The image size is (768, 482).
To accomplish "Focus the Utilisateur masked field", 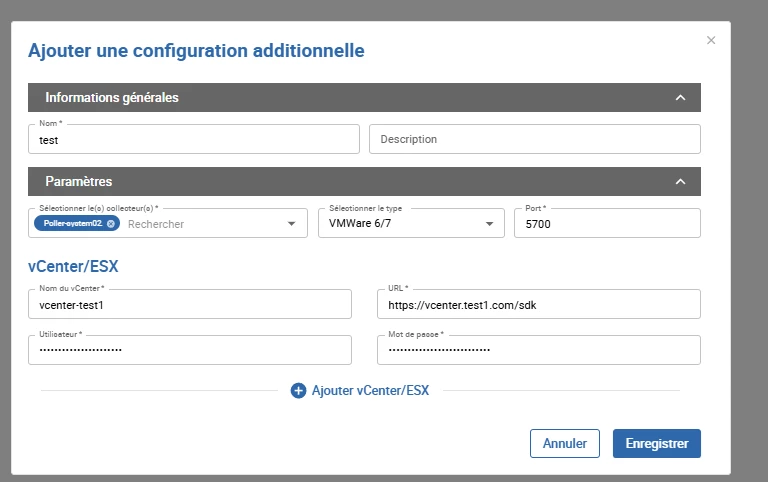I will [190, 350].
